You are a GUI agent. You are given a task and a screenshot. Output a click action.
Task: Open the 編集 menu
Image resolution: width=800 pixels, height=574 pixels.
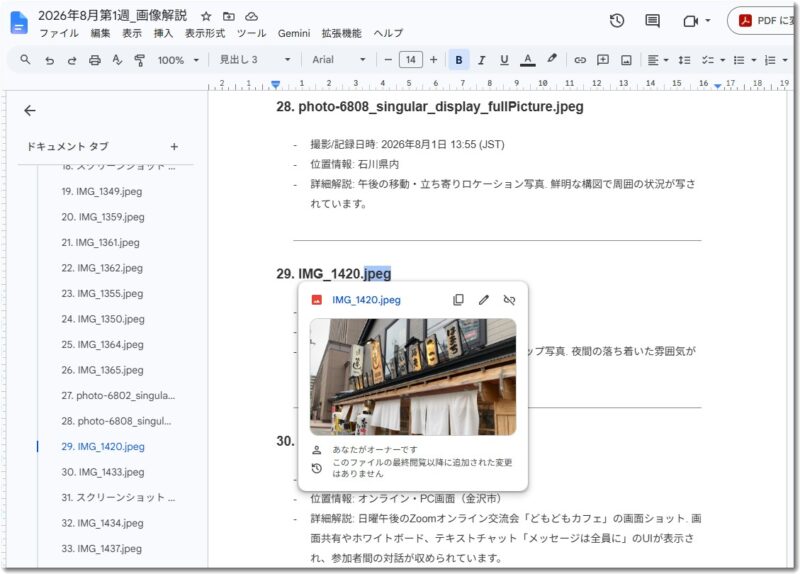(x=100, y=33)
